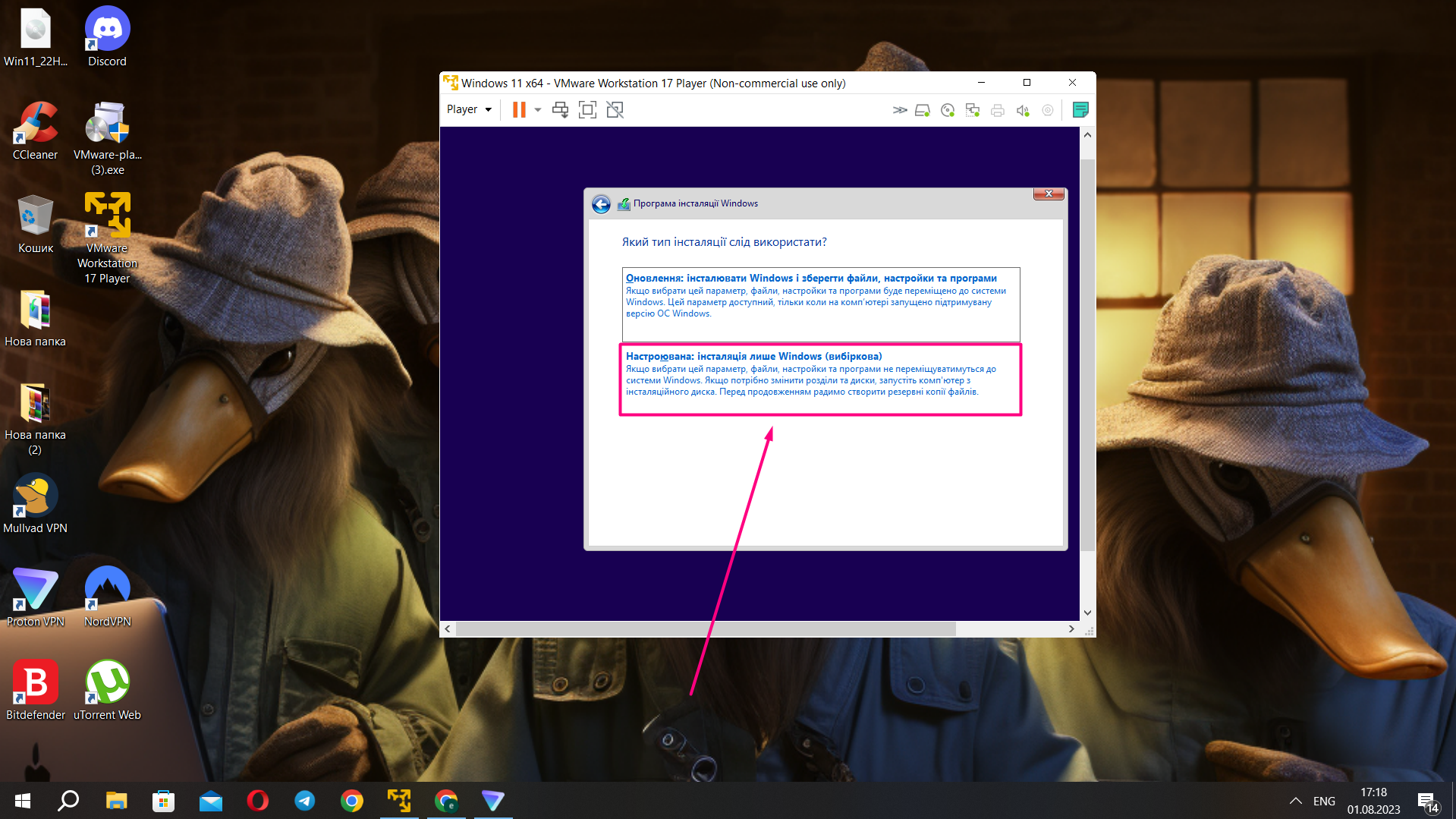Select the Нова папка (2) folder

(x=36, y=418)
